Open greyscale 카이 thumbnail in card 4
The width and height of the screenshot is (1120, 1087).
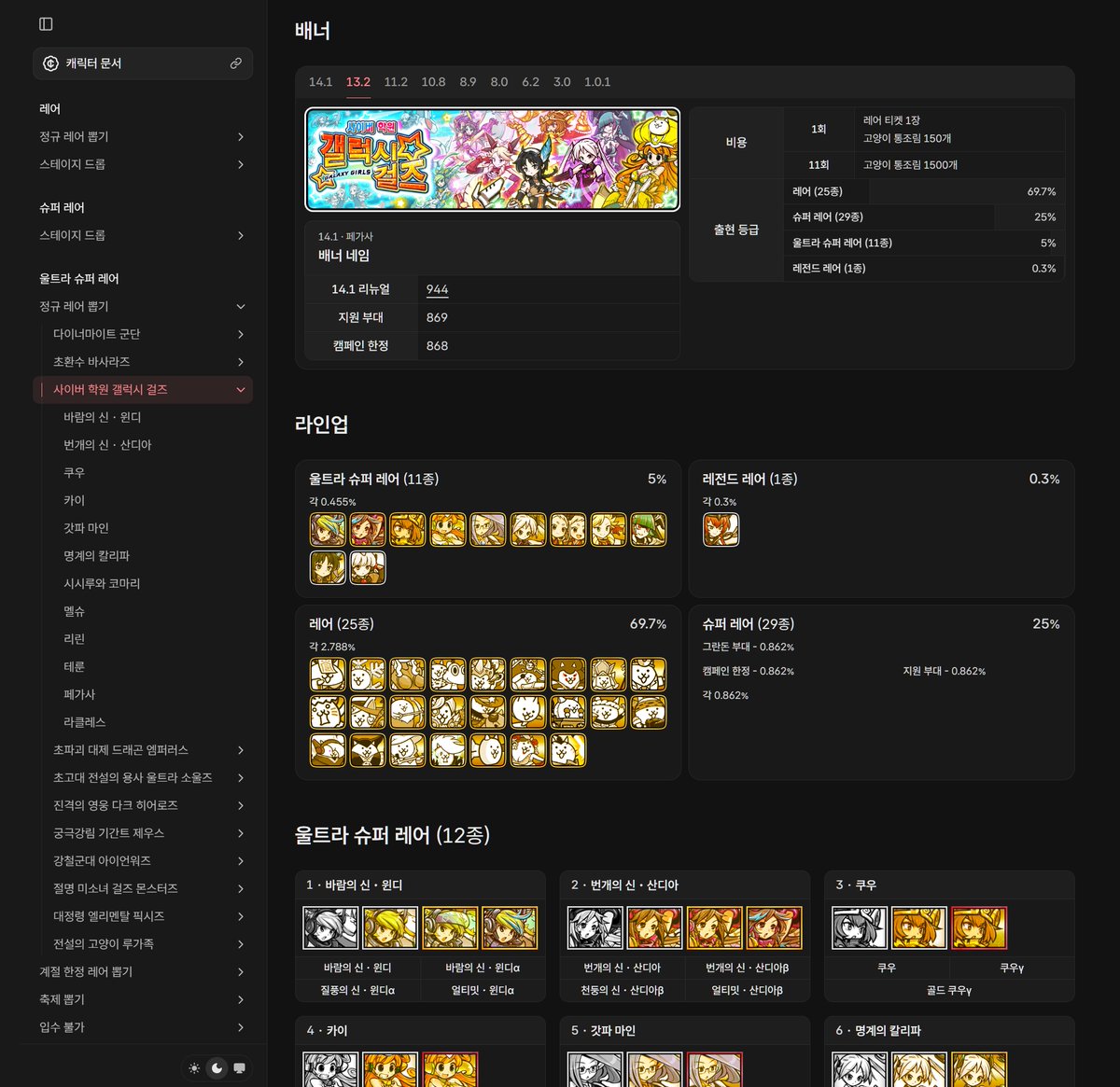coord(330,1069)
